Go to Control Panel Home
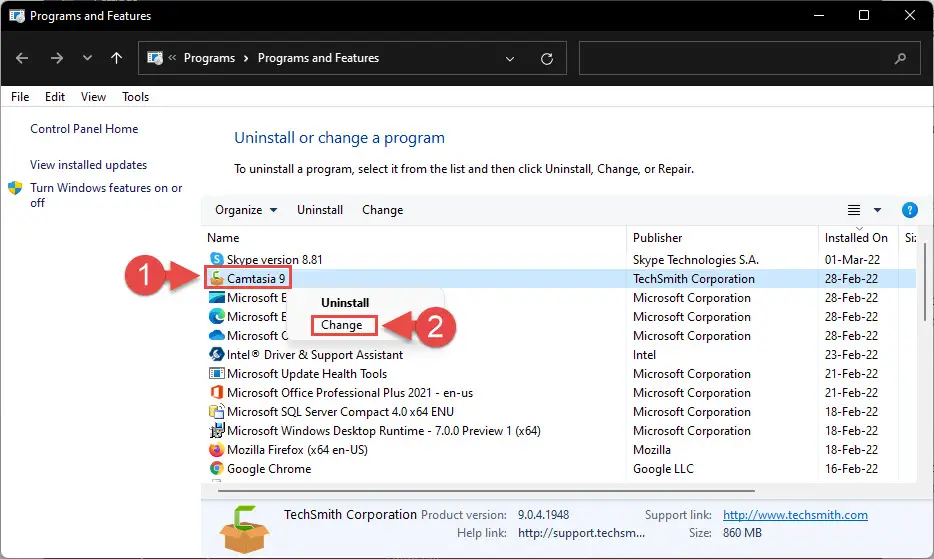The height and width of the screenshot is (559, 934). 84,129
